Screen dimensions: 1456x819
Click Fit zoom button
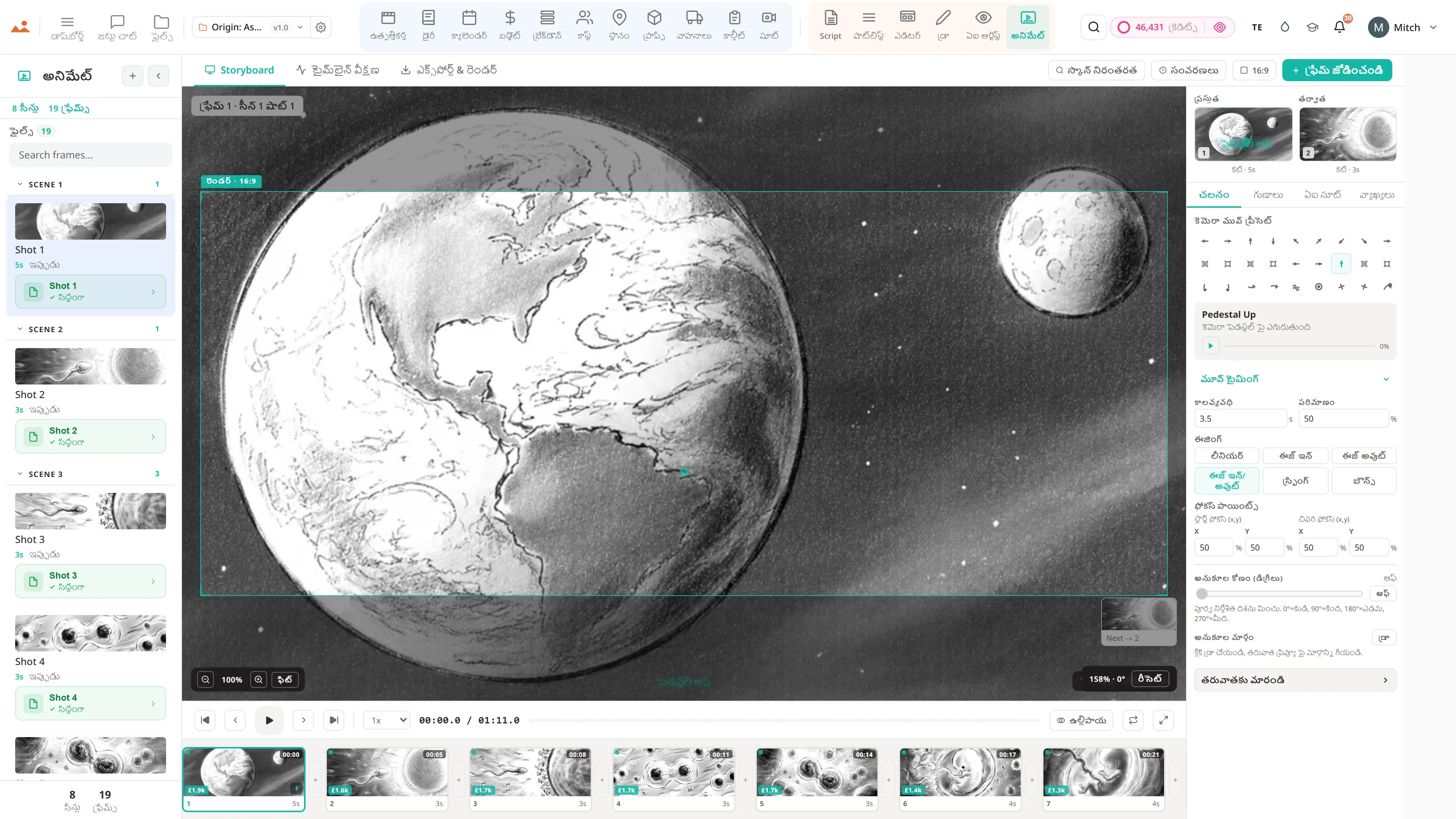click(285, 679)
